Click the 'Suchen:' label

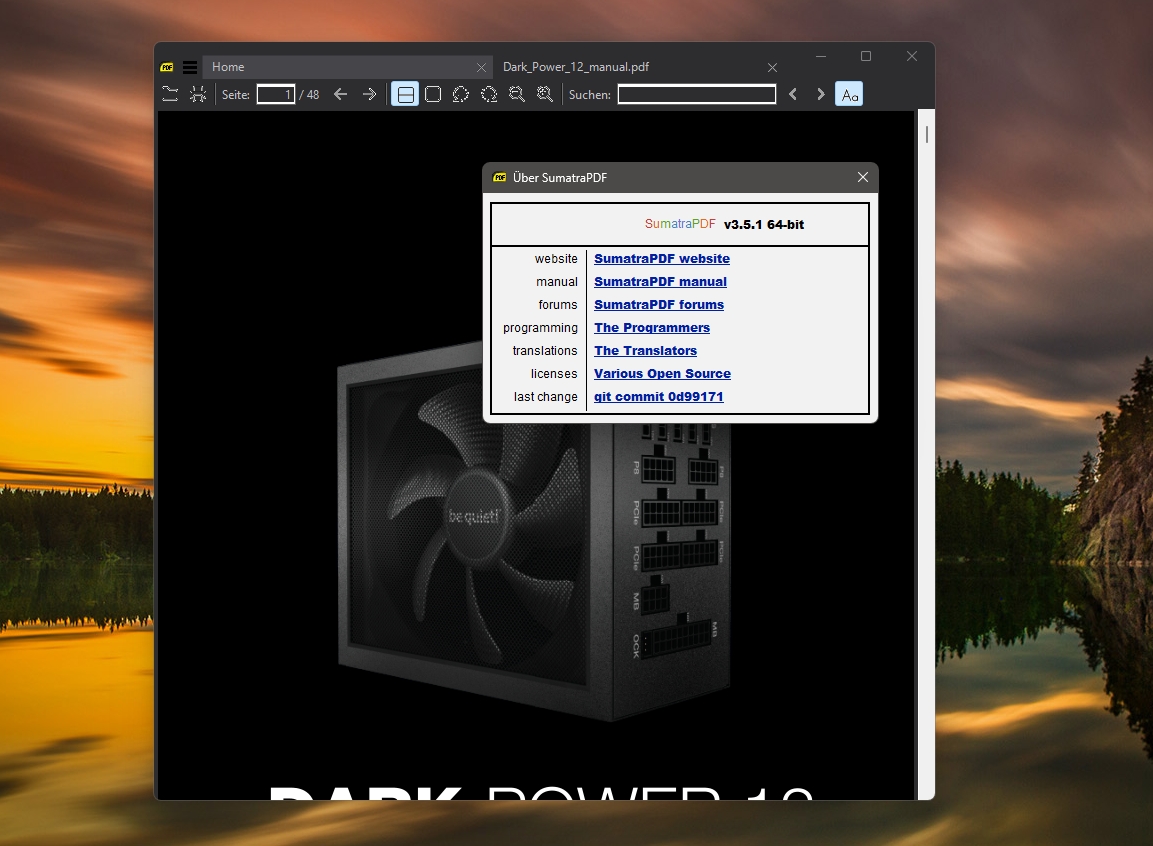click(x=590, y=95)
